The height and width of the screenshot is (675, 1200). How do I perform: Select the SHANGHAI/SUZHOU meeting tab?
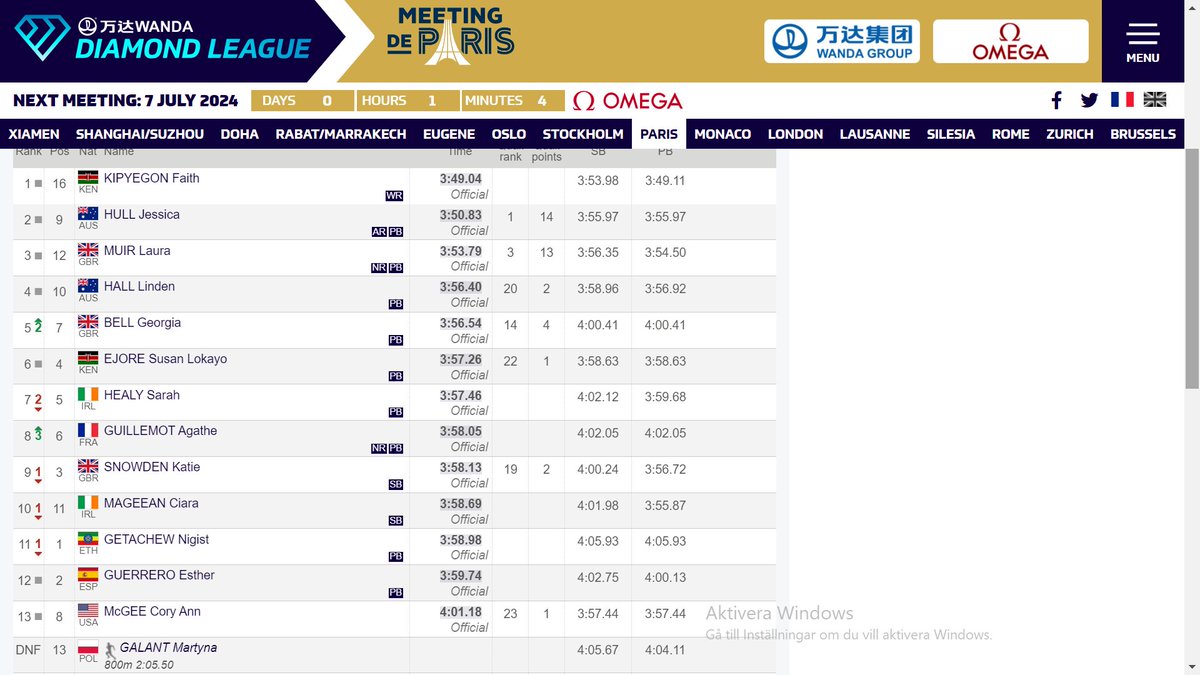coord(140,134)
